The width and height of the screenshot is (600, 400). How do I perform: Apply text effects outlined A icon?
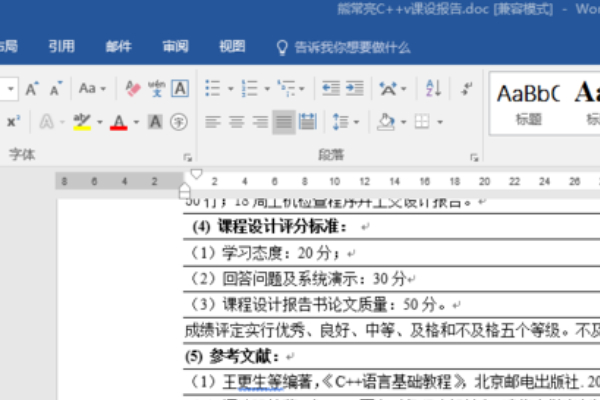click(47, 122)
